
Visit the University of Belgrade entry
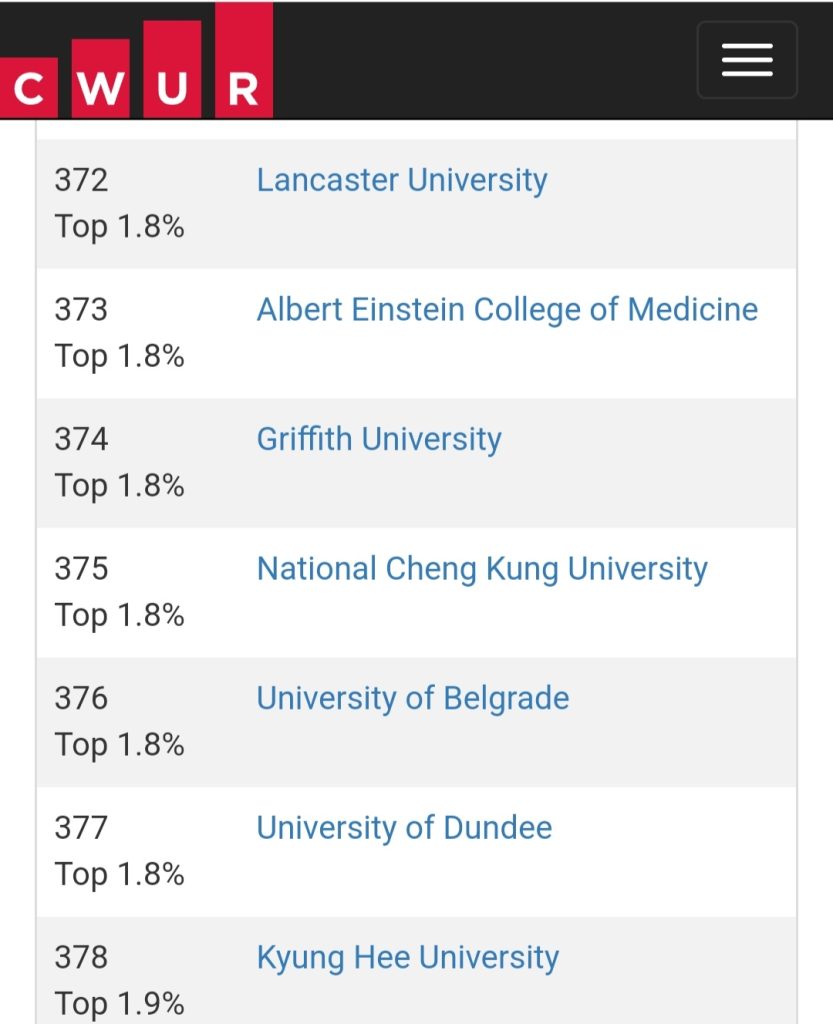click(x=413, y=698)
